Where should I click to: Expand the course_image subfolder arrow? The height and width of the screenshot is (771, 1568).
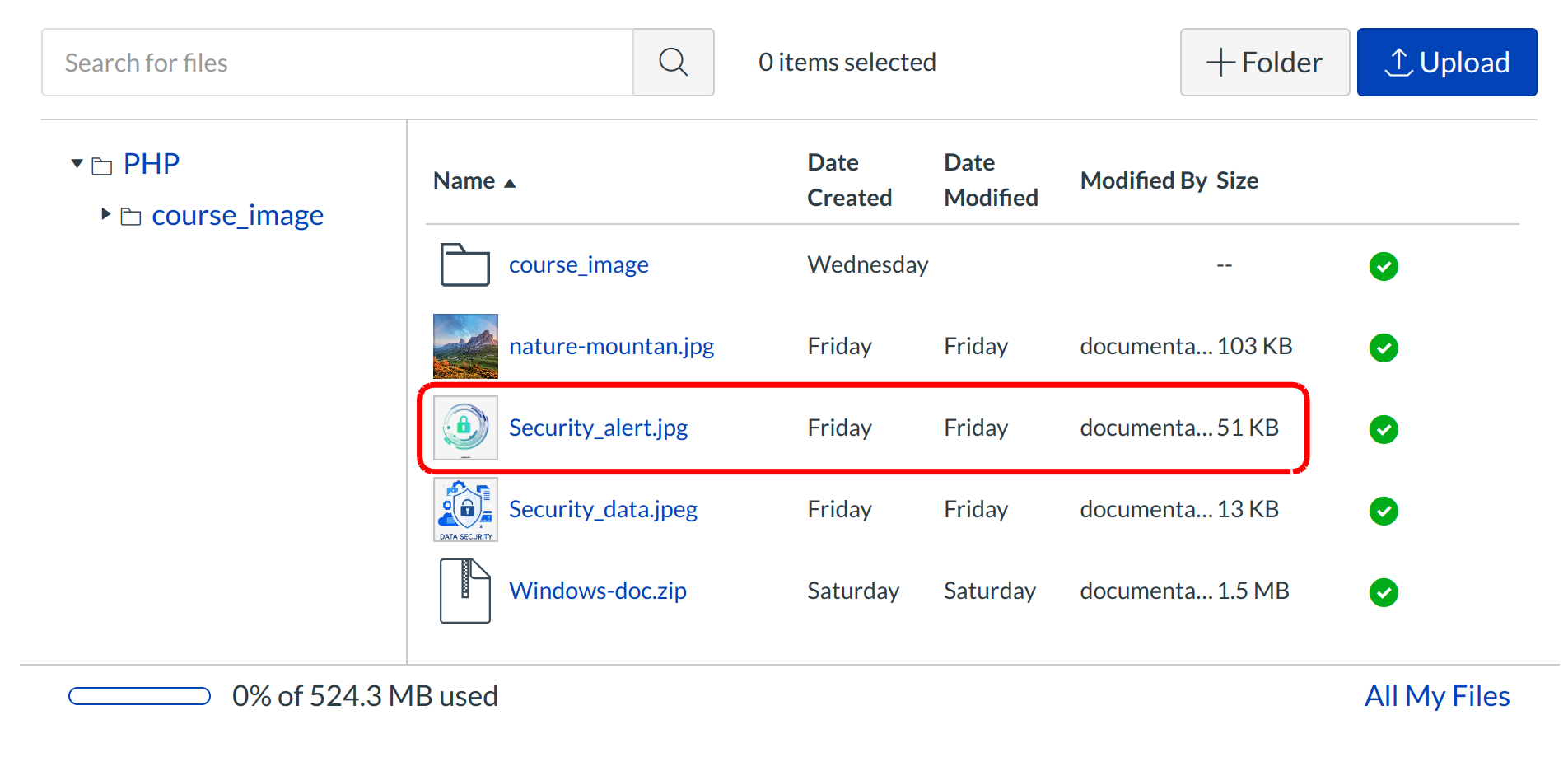105,214
